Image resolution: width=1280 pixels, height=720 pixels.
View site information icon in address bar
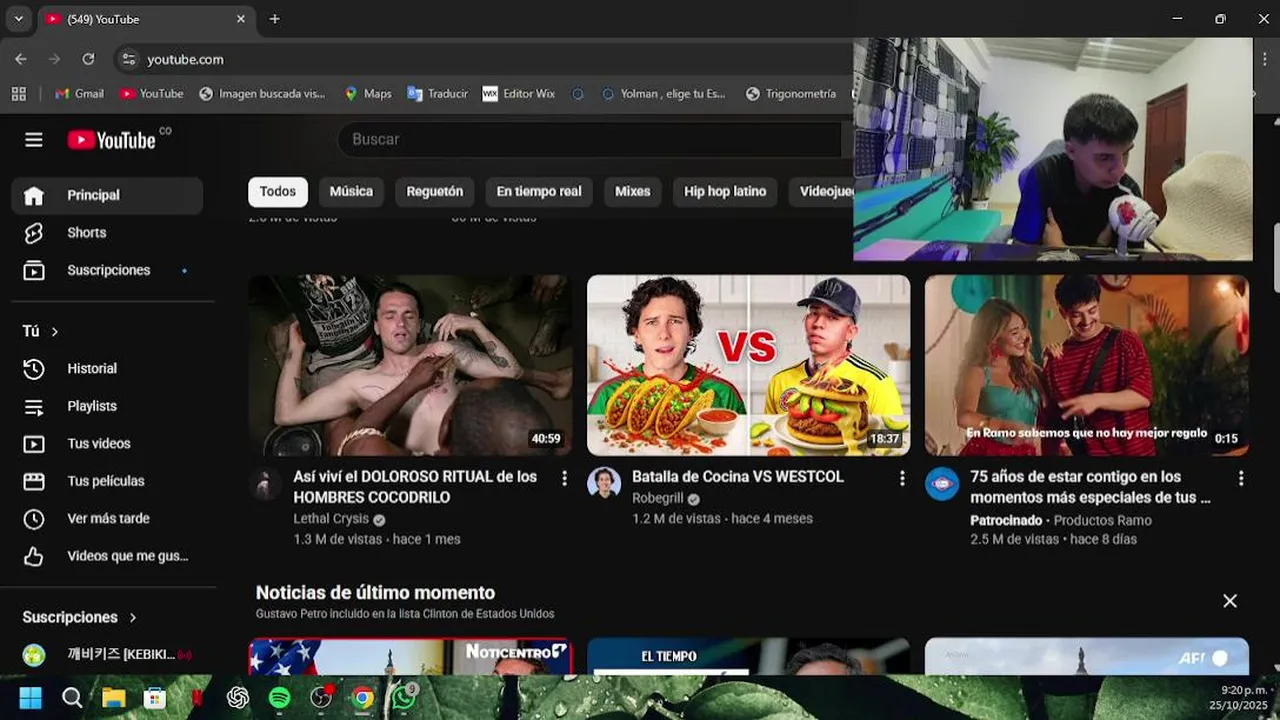[x=128, y=59]
